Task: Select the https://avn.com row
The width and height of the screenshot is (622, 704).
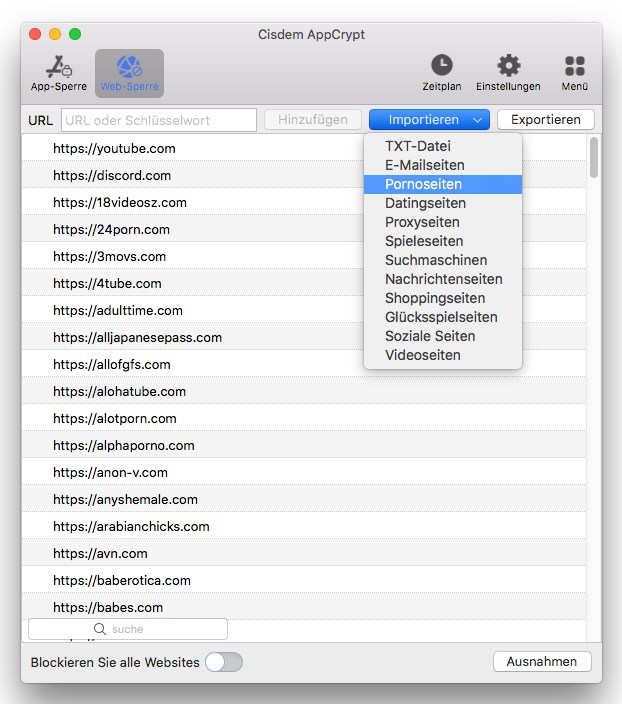Action: [x=304, y=553]
